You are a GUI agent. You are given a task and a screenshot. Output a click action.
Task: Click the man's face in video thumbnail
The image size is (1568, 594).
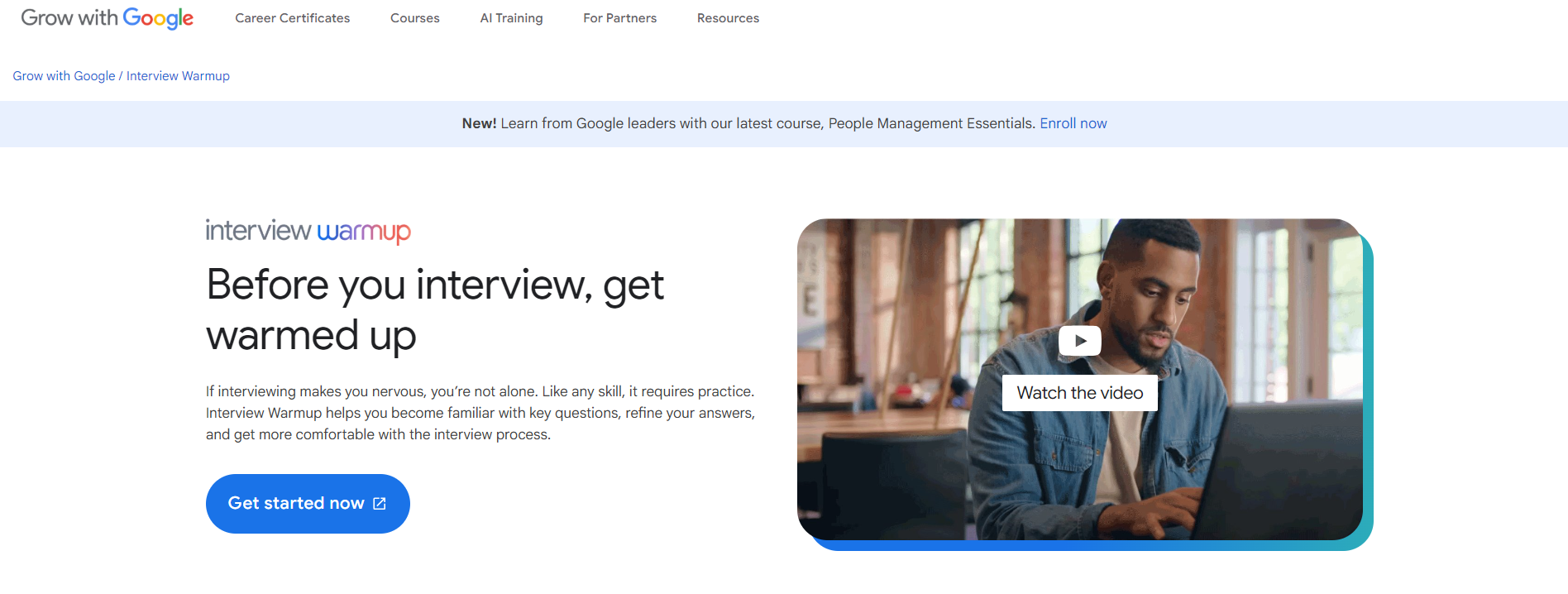point(1155,298)
